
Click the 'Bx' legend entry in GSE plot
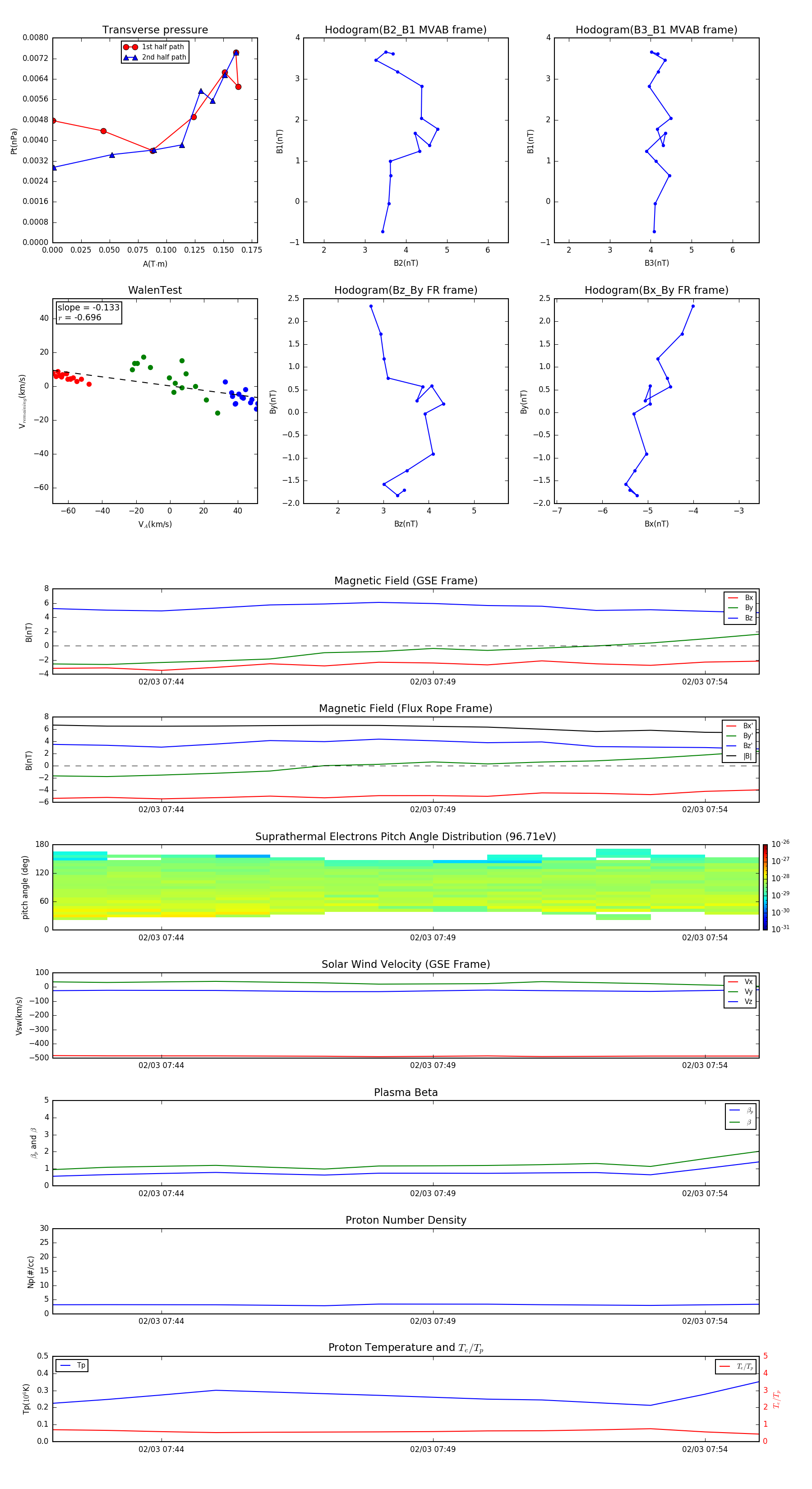point(740,598)
